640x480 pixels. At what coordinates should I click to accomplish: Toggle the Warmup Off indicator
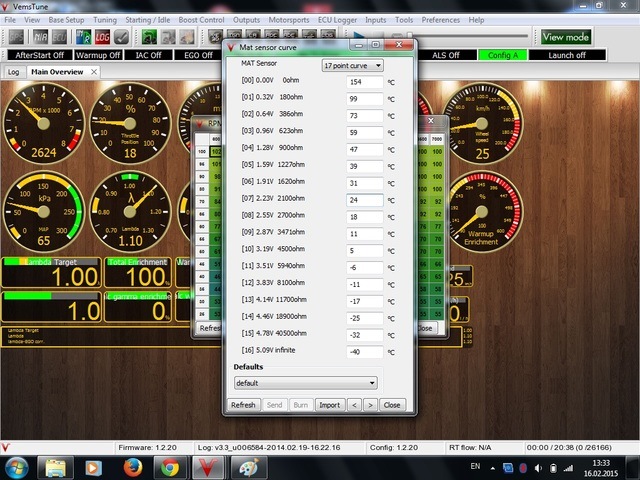[98, 55]
